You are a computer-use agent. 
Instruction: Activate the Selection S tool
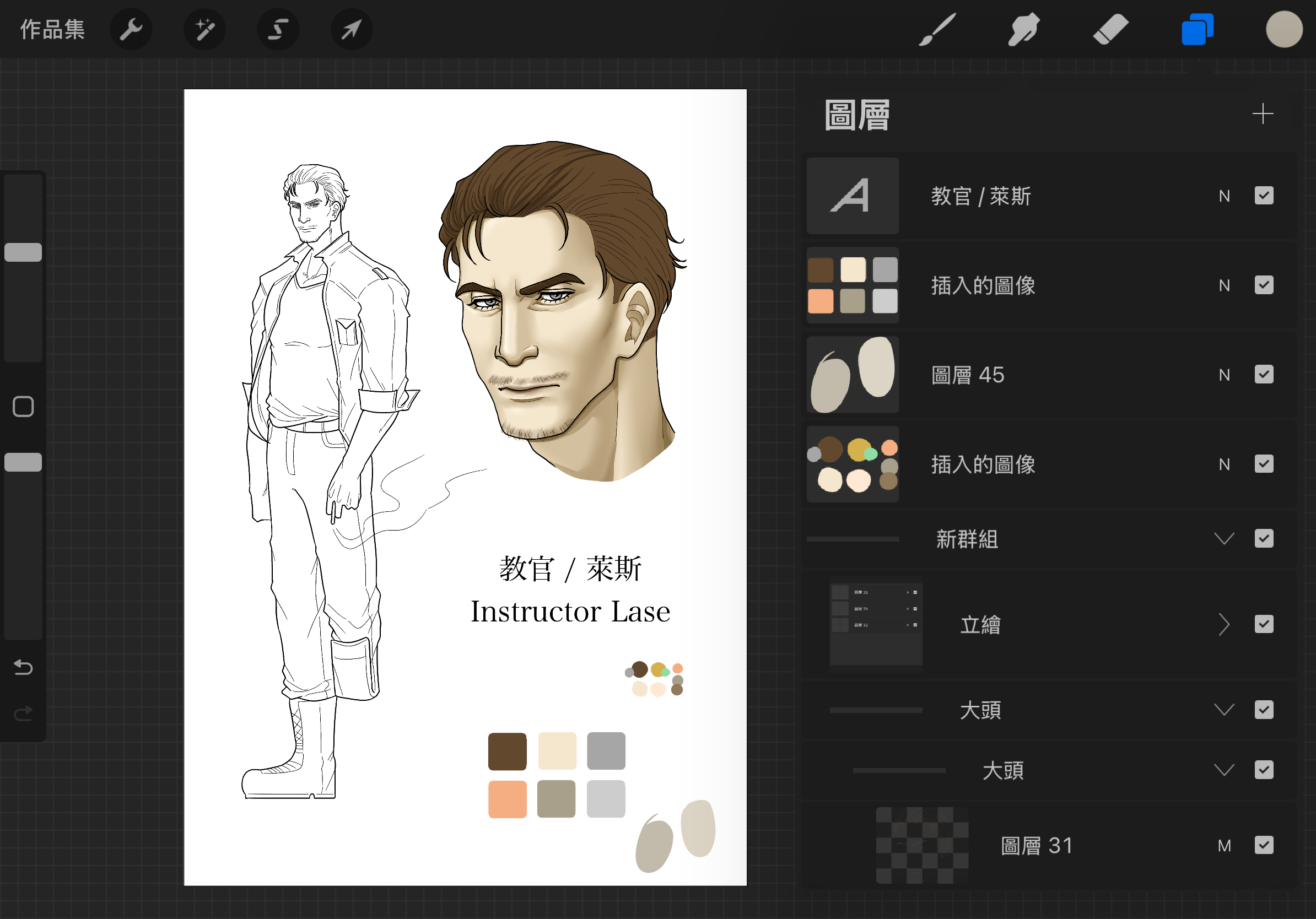[278, 29]
